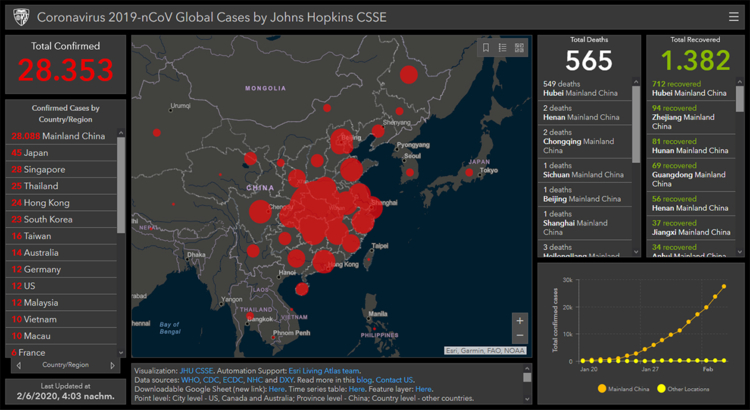Image resolution: width=750 pixels, height=410 pixels.
Task: Open the JHU CSSE link
Action: click(x=197, y=371)
